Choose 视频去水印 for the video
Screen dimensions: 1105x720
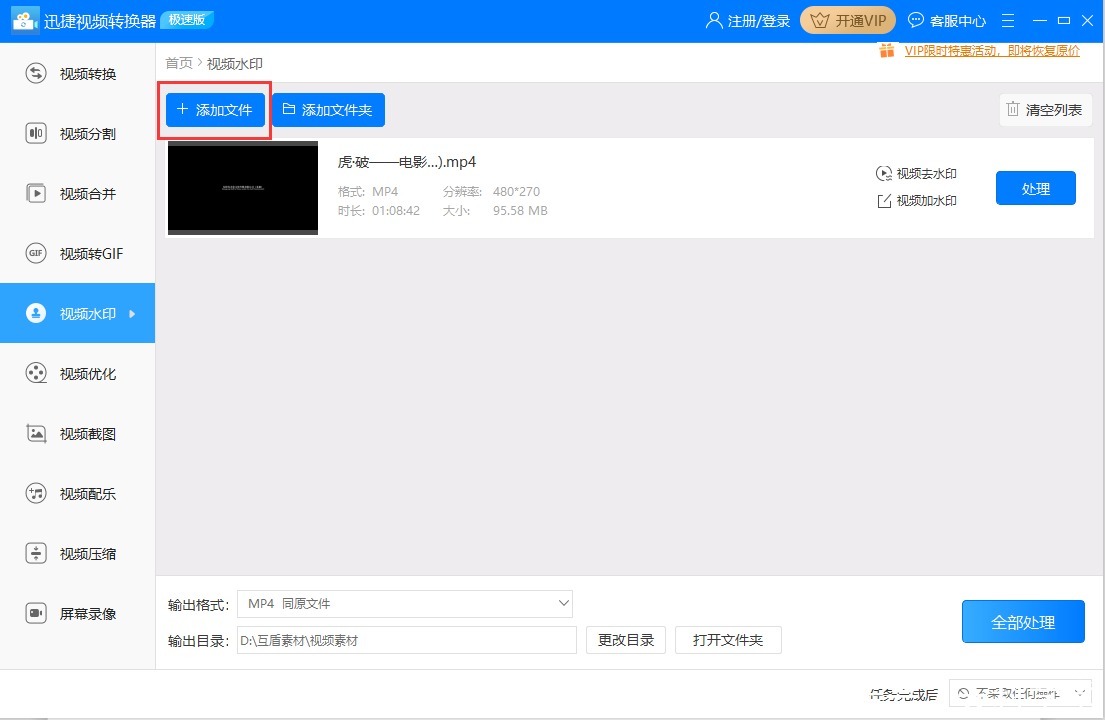click(x=916, y=173)
